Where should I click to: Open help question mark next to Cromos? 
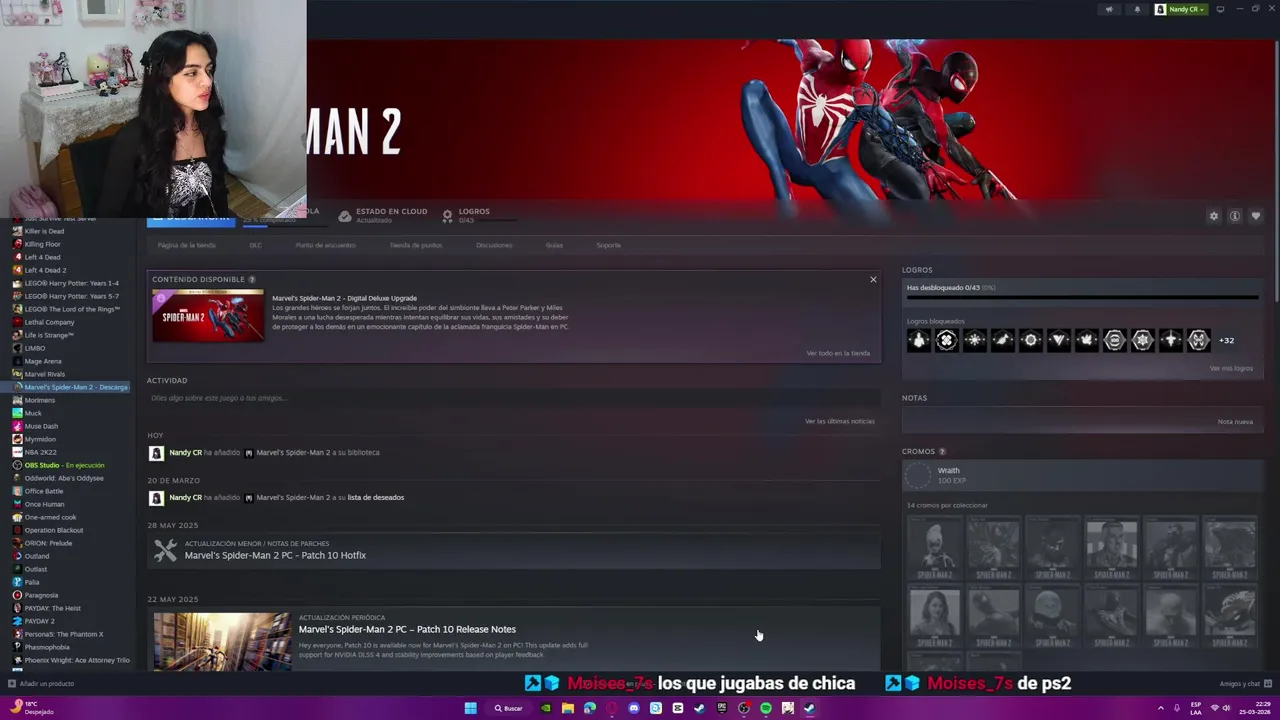pyautogui.click(x=942, y=452)
